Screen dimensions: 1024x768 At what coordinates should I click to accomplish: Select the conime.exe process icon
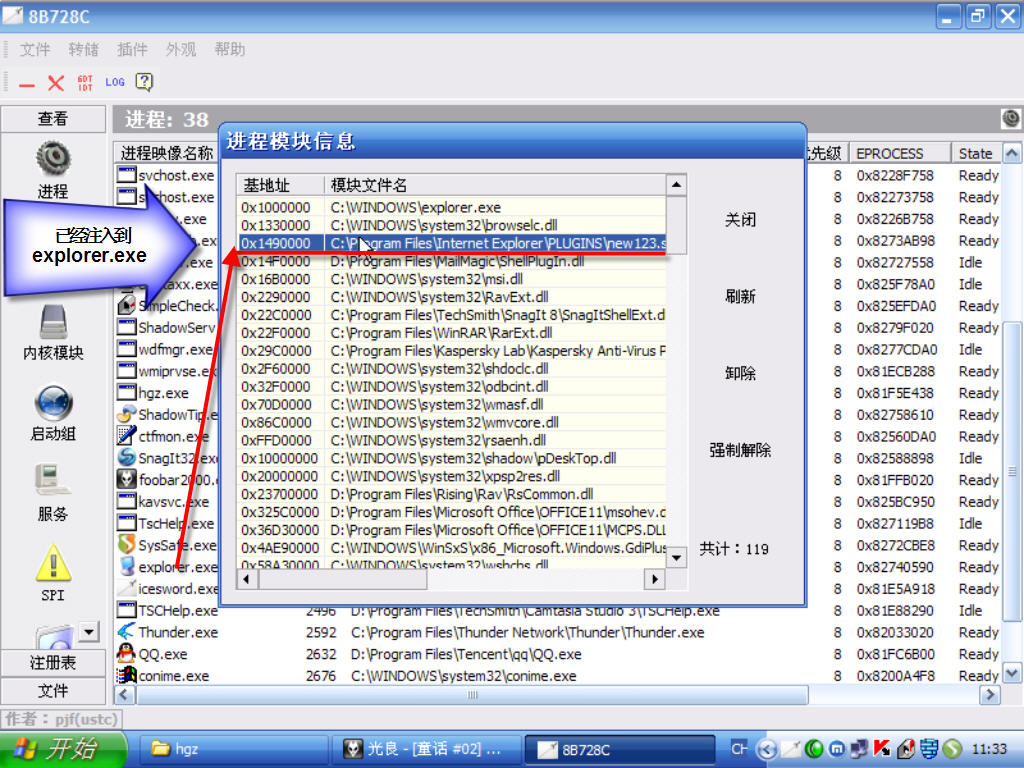click(126, 675)
